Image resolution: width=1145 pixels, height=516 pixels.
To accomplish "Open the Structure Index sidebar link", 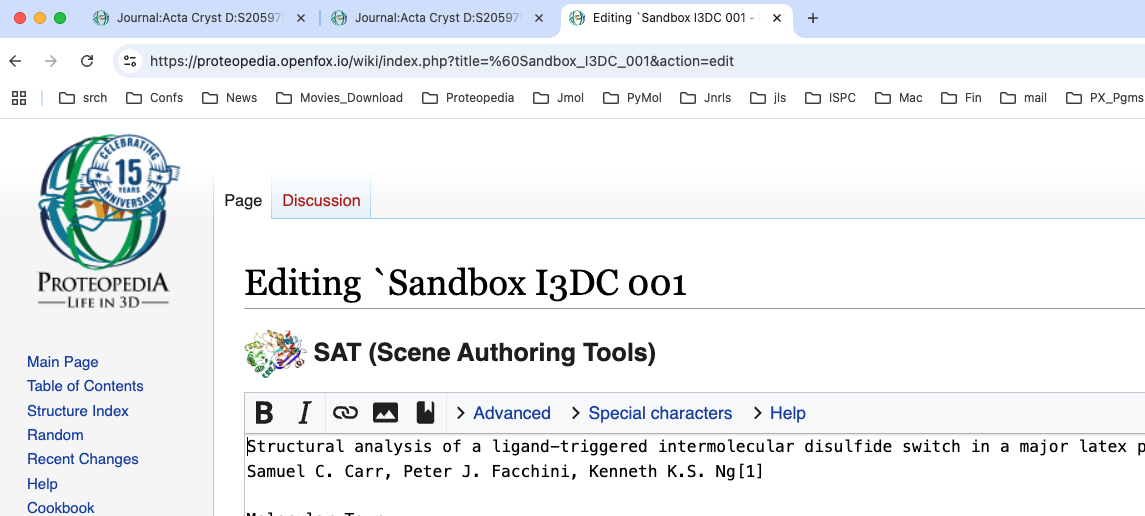I will point(78,411).
